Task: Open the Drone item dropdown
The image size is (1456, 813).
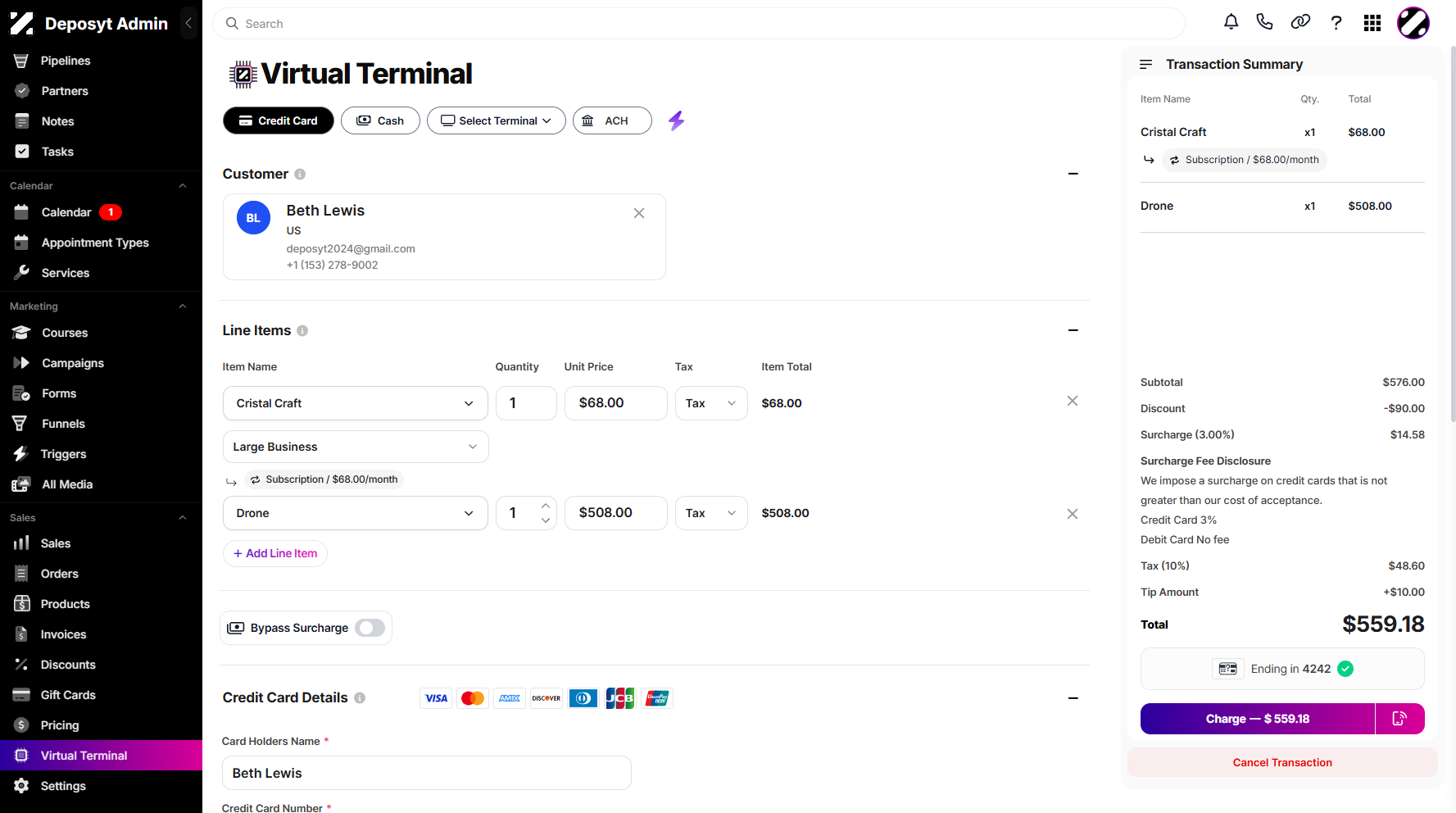Action: [x=356, y=513]
